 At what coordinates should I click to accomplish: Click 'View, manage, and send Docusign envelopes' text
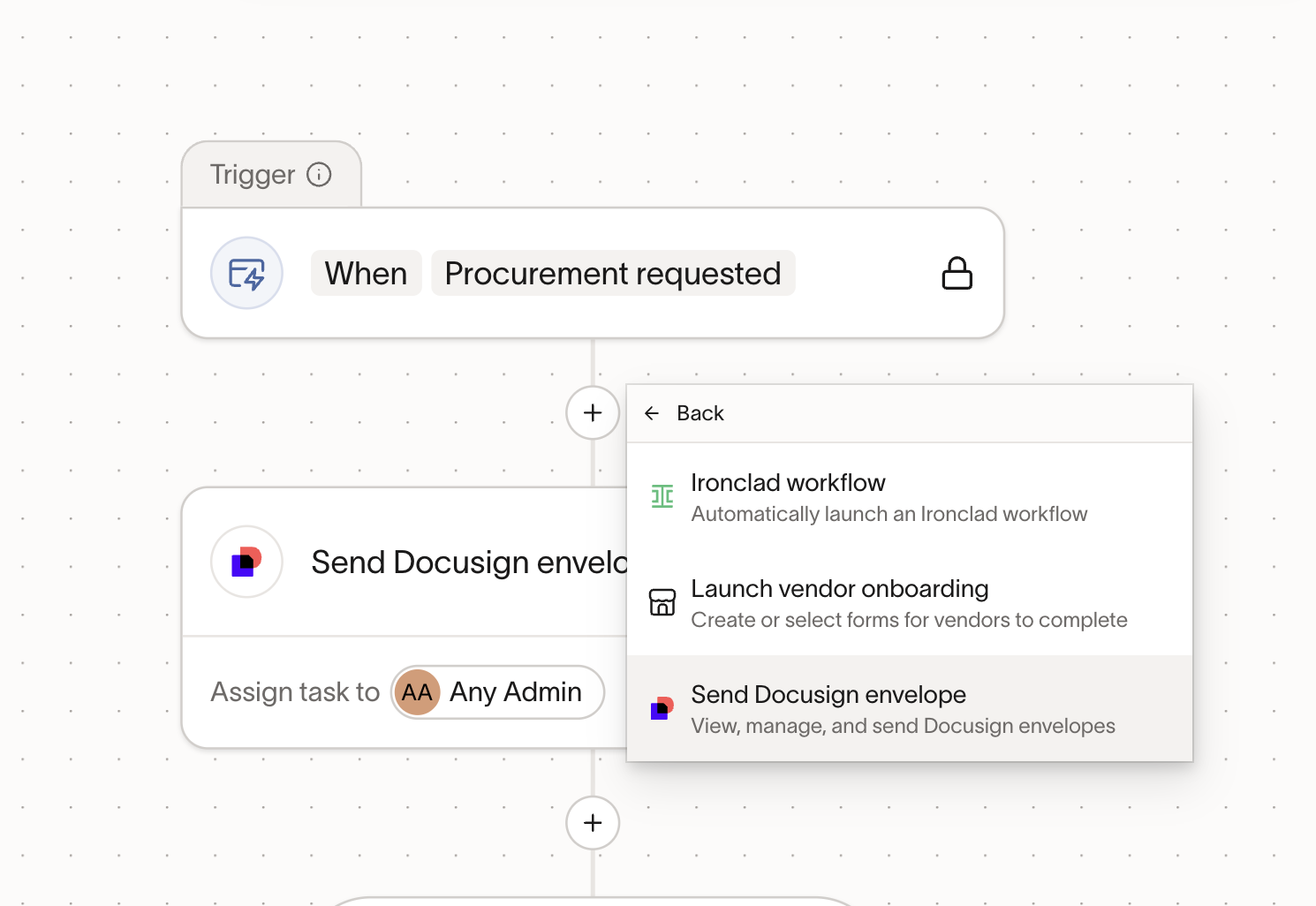pos(904,726)
